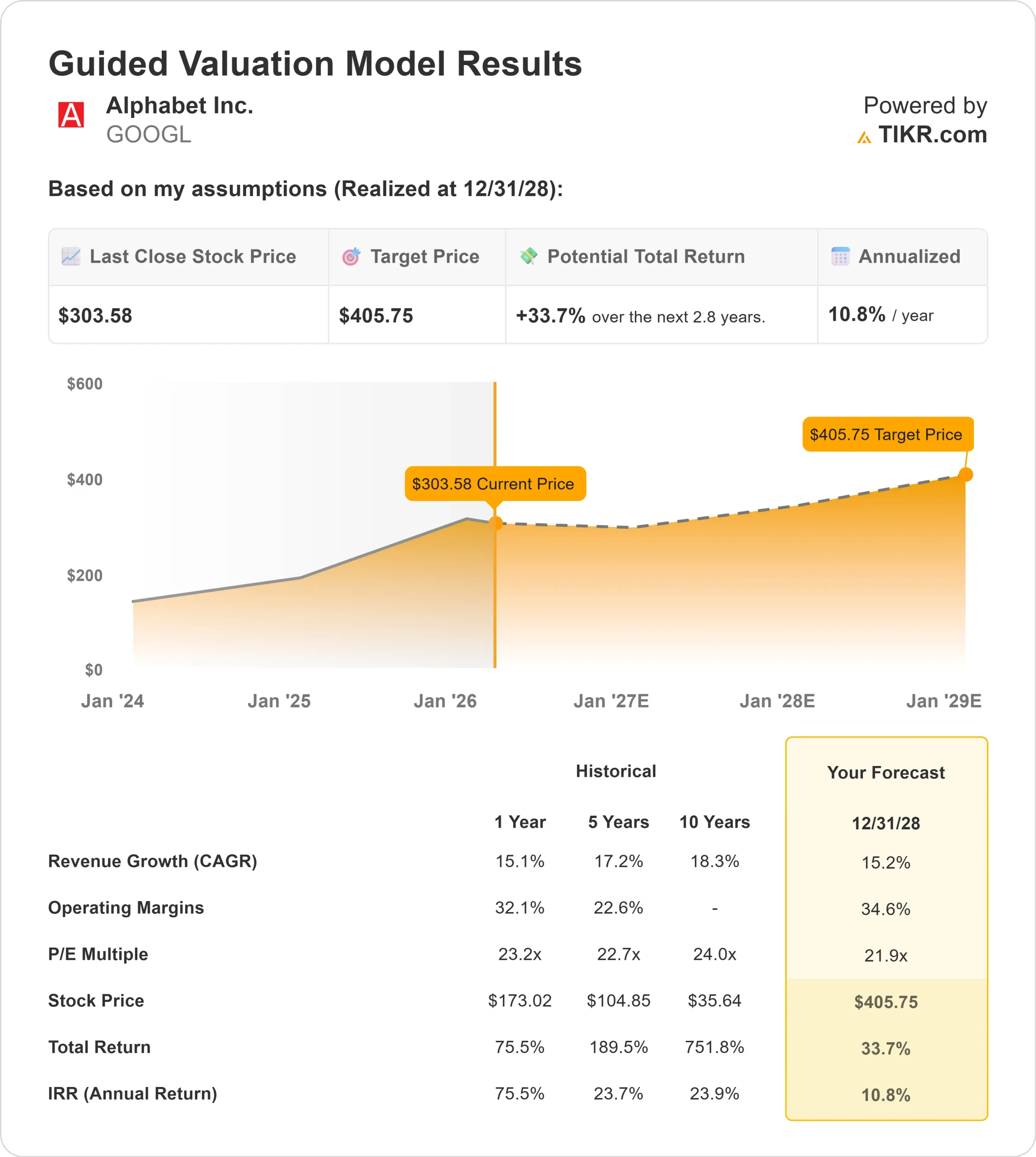1036x1157 pixels.
Task: Click the TIKR orange logo mark
Action: click(864, 137)
